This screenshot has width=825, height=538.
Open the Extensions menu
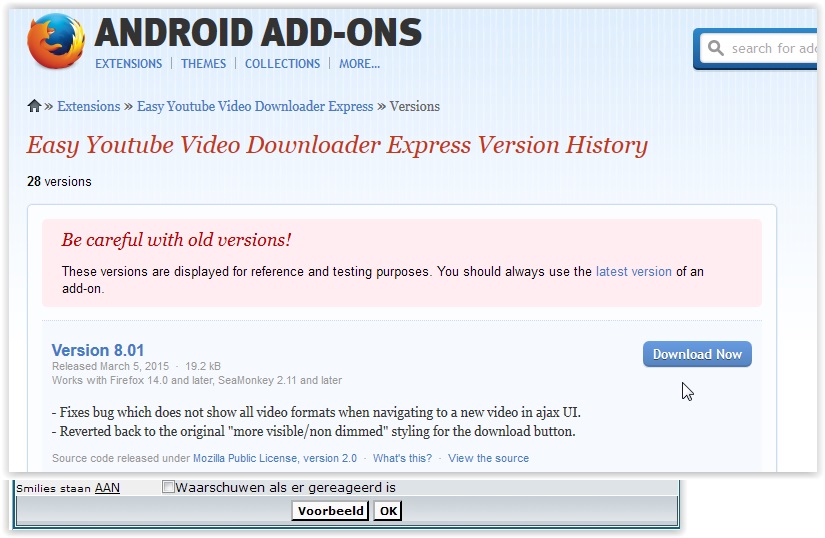point(128,64)
